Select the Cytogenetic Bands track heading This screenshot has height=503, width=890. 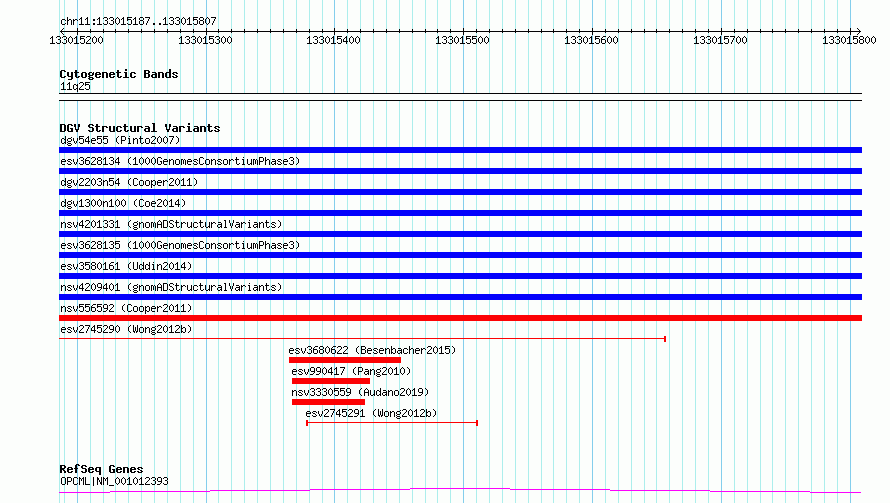(119, 74)
